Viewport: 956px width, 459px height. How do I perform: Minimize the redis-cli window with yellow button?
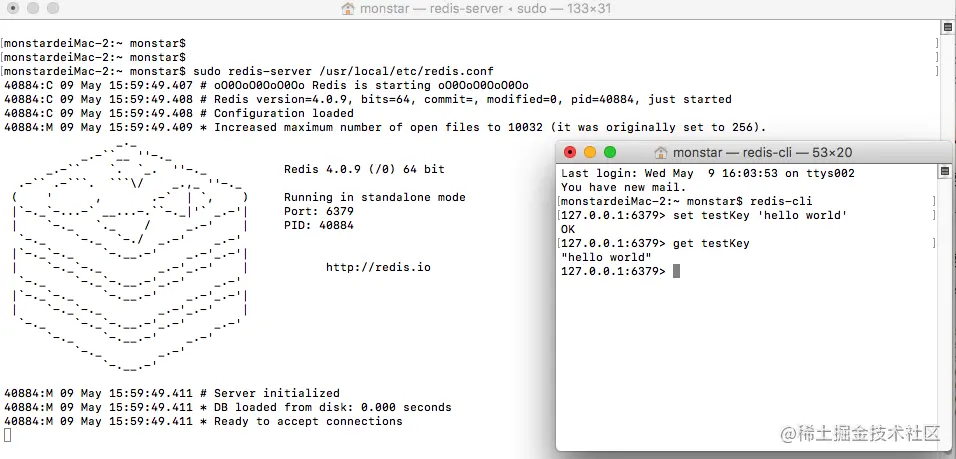[590, 152]
